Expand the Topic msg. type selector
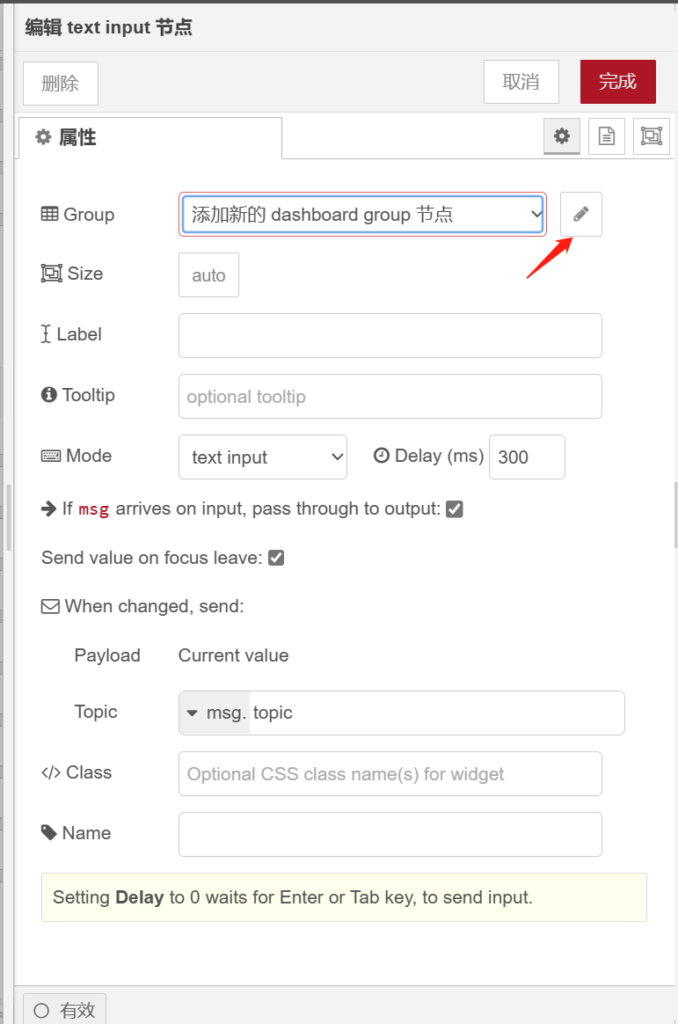 214,713
